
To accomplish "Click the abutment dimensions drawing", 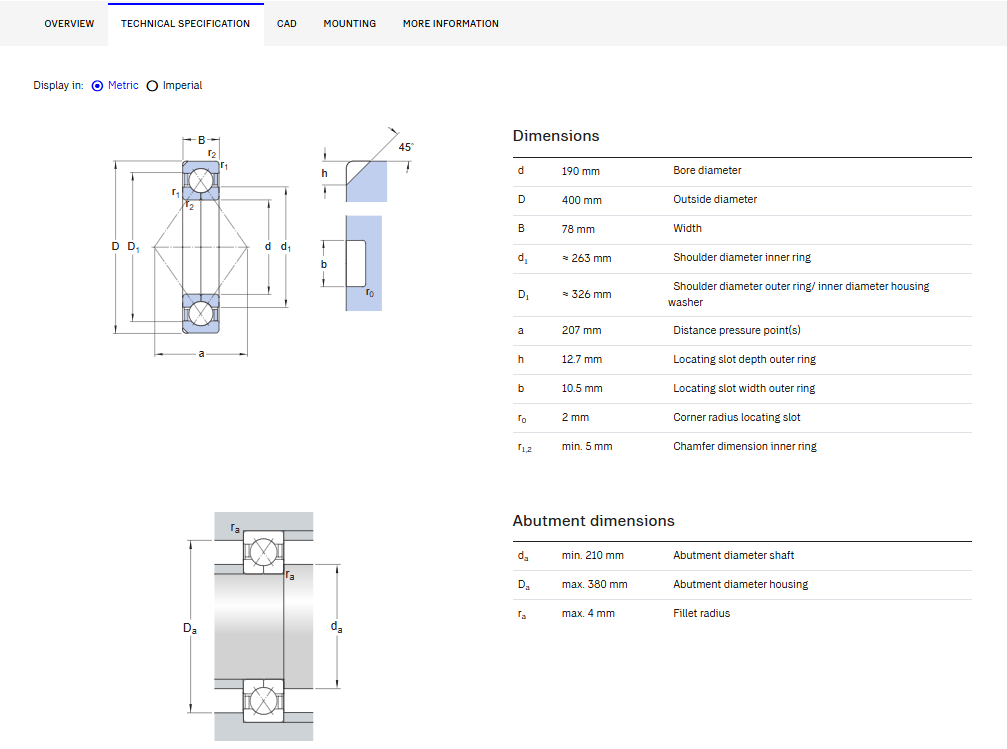I will coord(263,626).
